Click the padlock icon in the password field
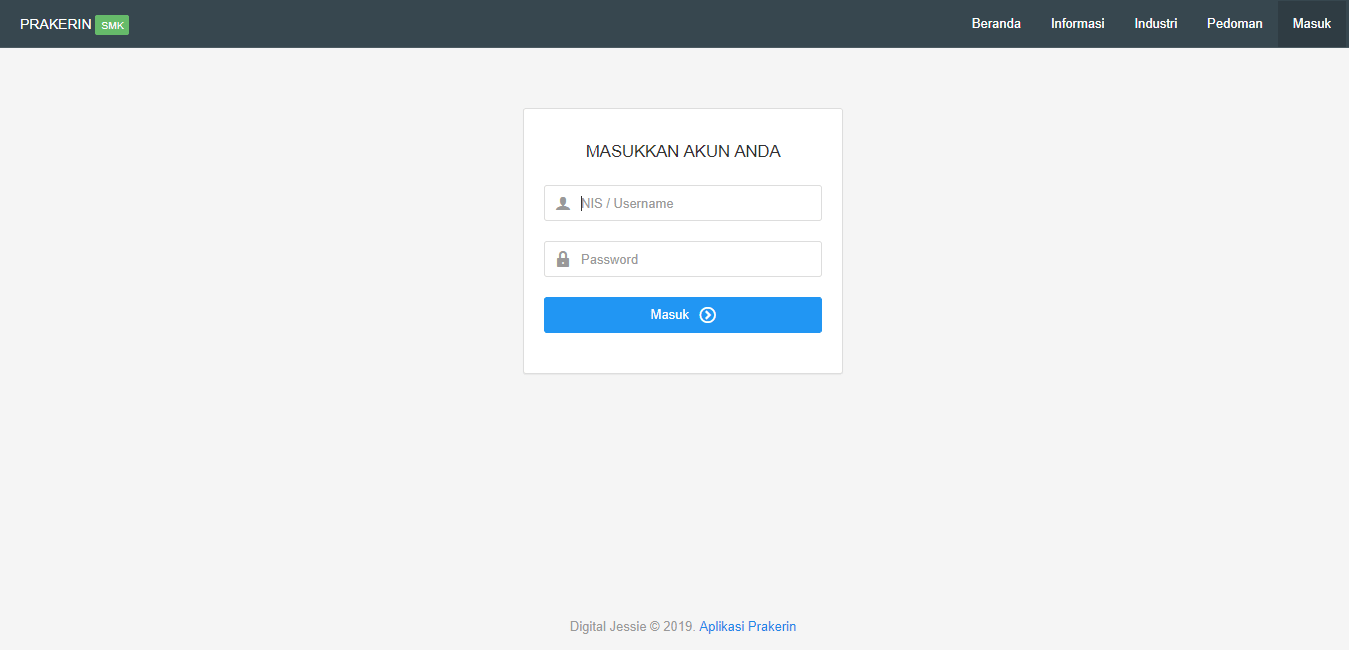1349x650 pixels. (563, 258)
